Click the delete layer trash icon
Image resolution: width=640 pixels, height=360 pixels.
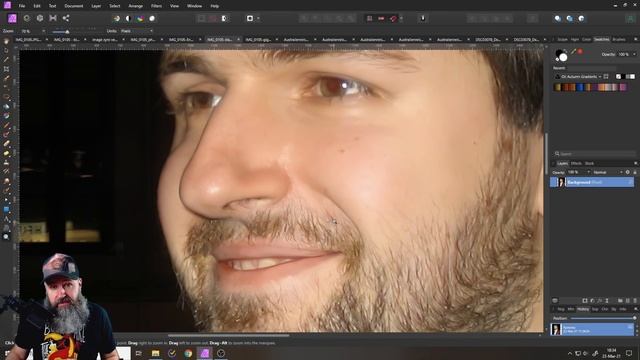635,300
